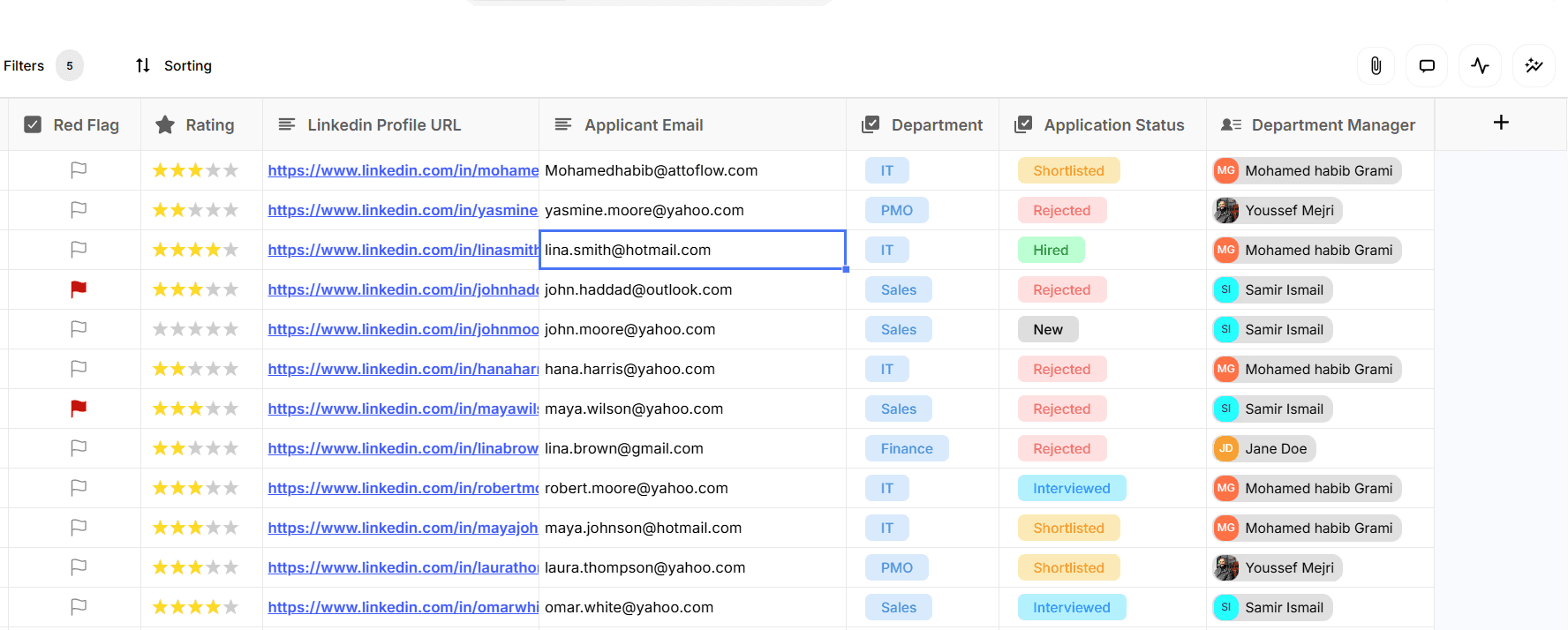Select the Mohamedhabib@attoflow.com email cell

[692, 170]
